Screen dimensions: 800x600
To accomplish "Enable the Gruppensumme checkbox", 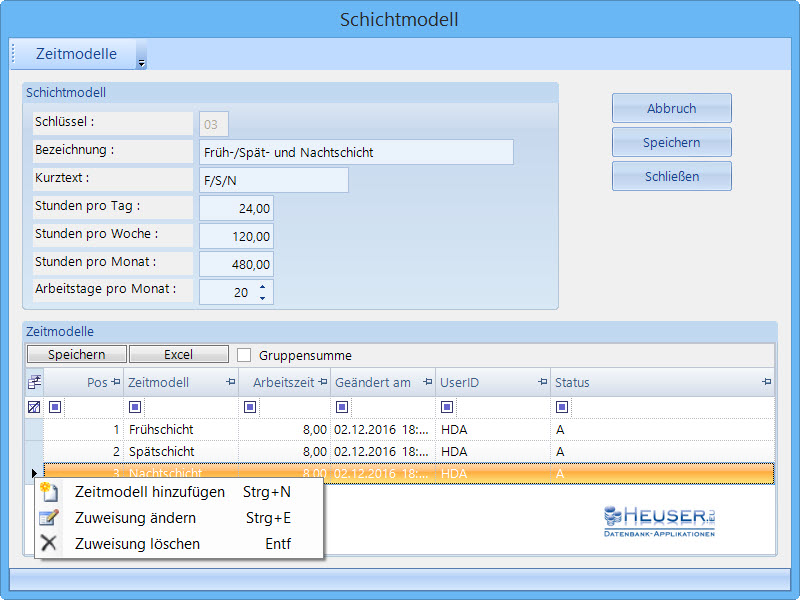I will point(244,355).
